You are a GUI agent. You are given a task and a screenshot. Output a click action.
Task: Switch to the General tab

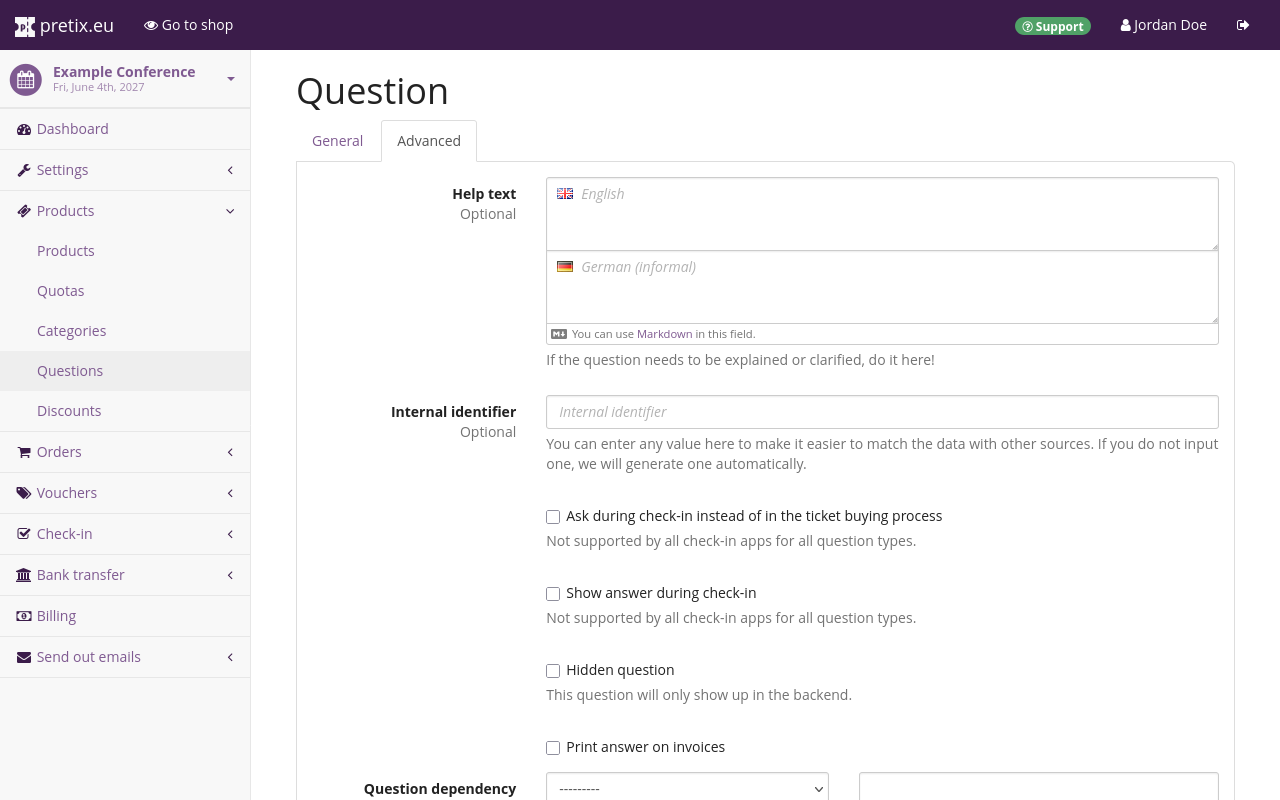(x=337, y=141)
